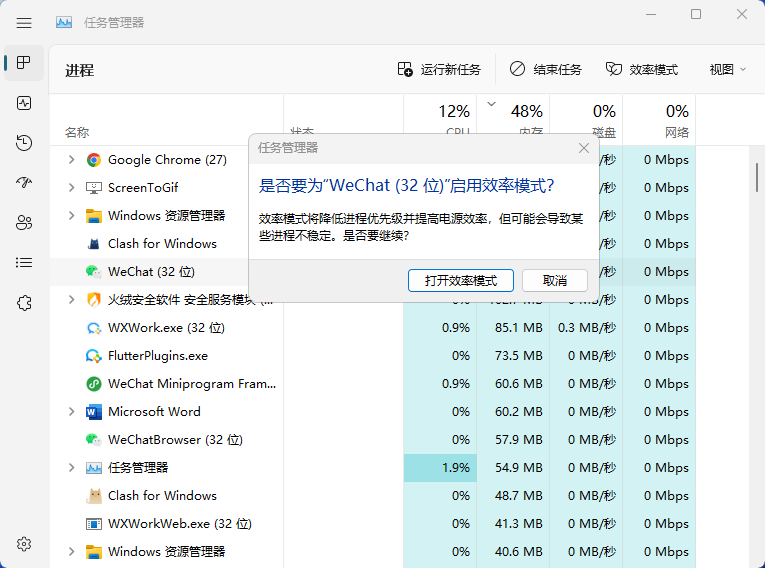
Task: Click the tan cat Clash for Windows icon
Action: pyautogui.click(x=94, y=496)
